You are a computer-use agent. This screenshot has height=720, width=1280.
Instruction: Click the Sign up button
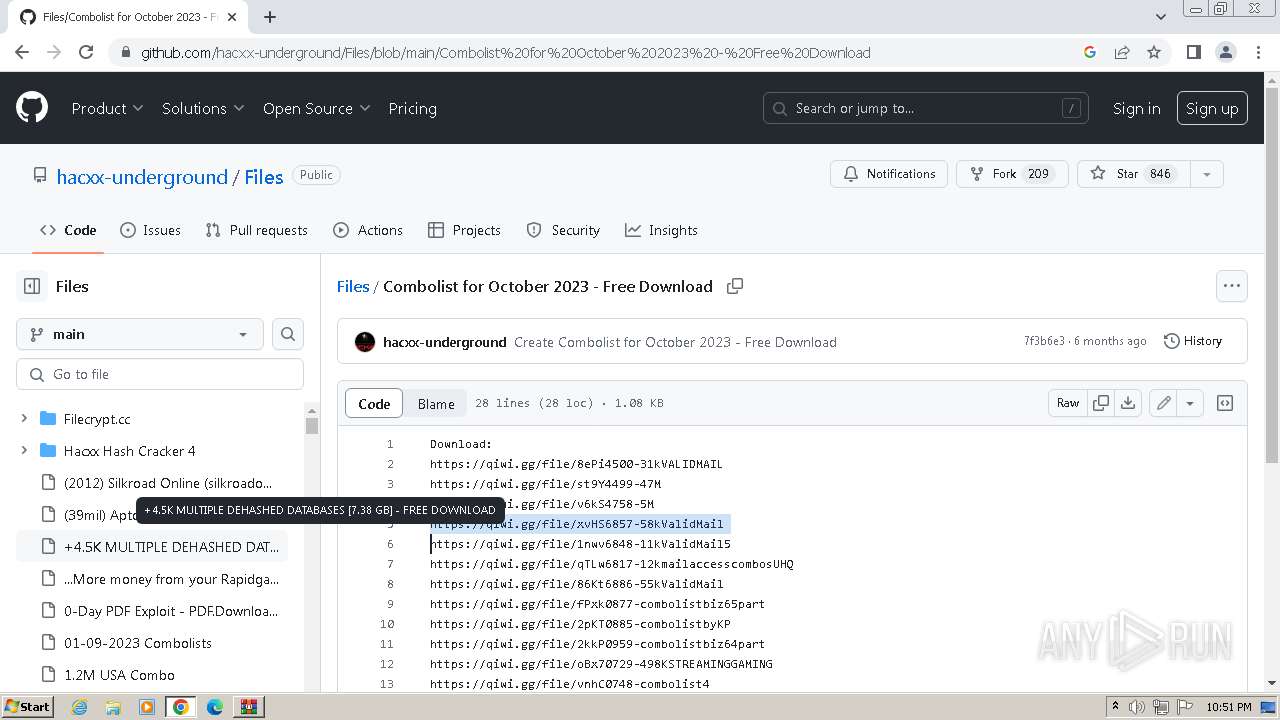1212,108
